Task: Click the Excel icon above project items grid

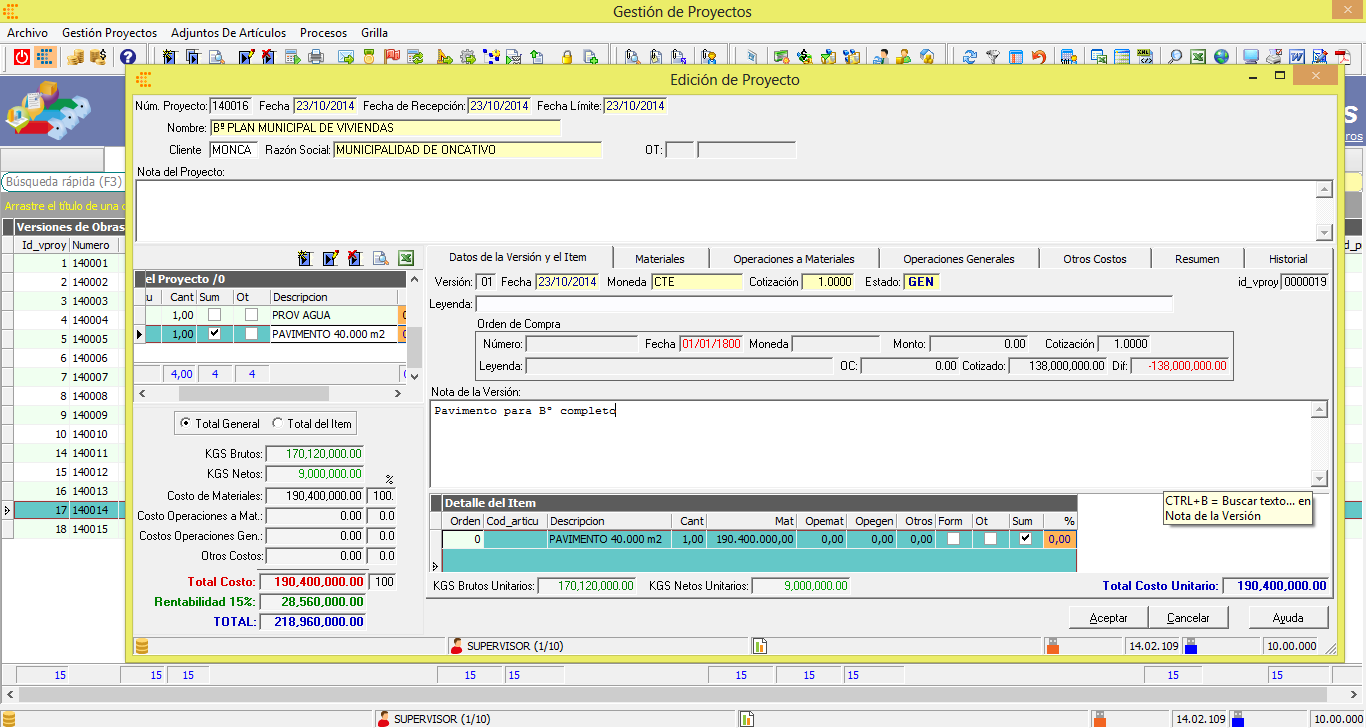Action: point(405,258)
